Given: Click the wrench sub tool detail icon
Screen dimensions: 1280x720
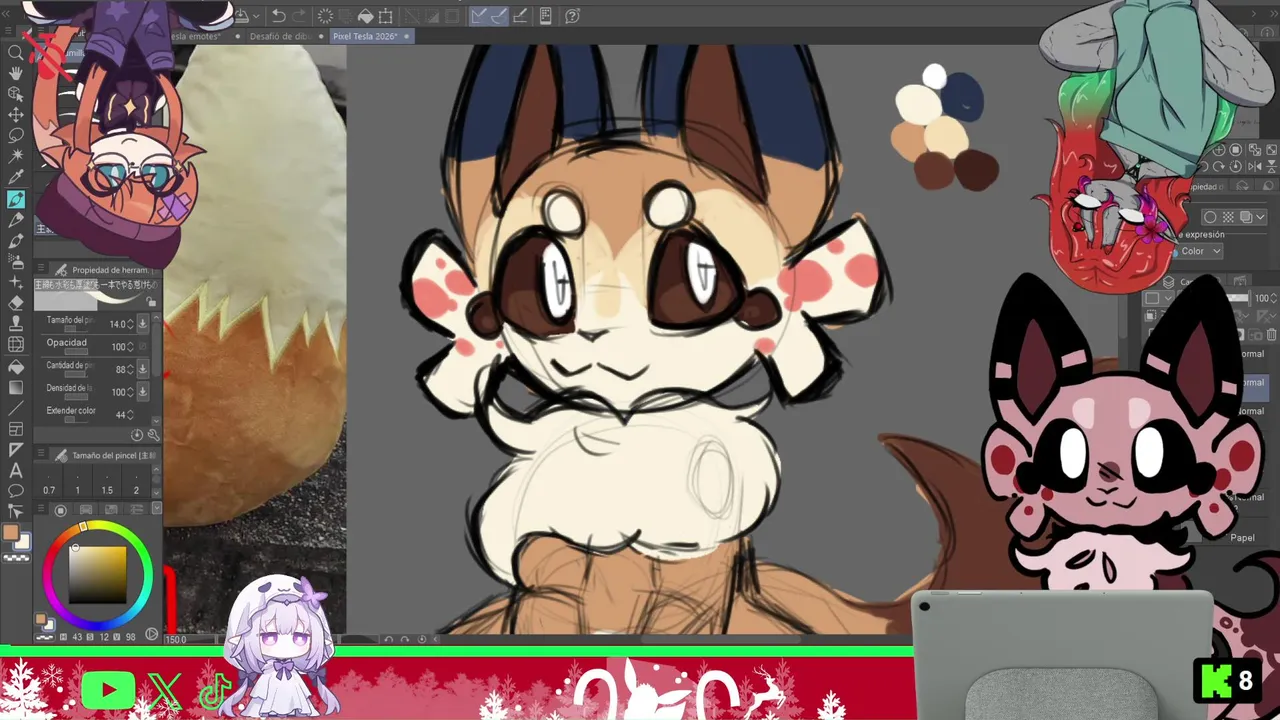Looking at the screenshot, I should (153, 435).
